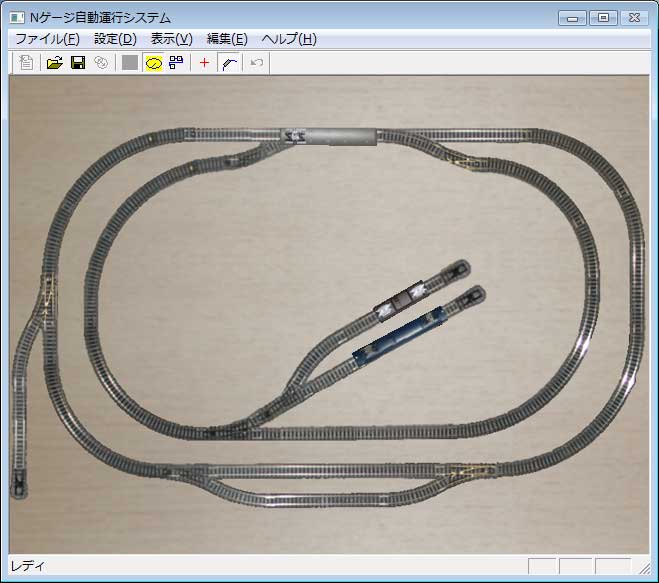Click the レディ status bar text
Viewport: 659px width, 583px height.
click(x=27, y=566)
